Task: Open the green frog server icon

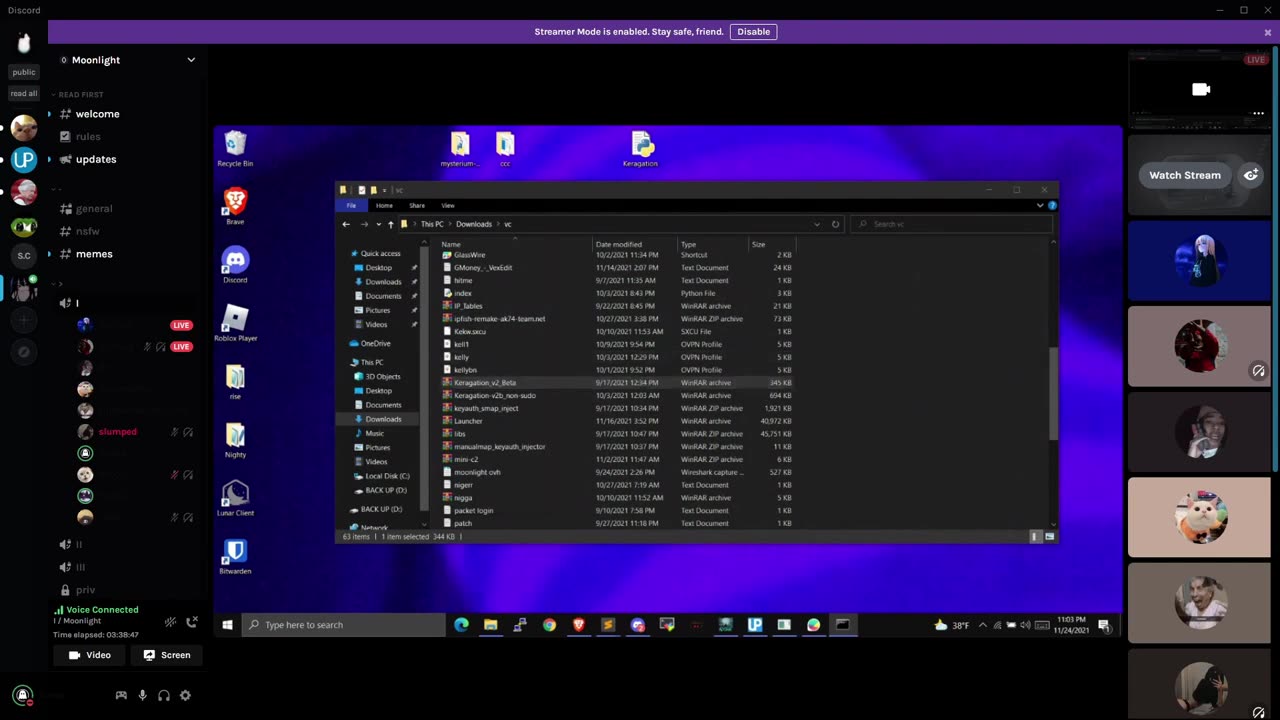Action: coord(24,226)
